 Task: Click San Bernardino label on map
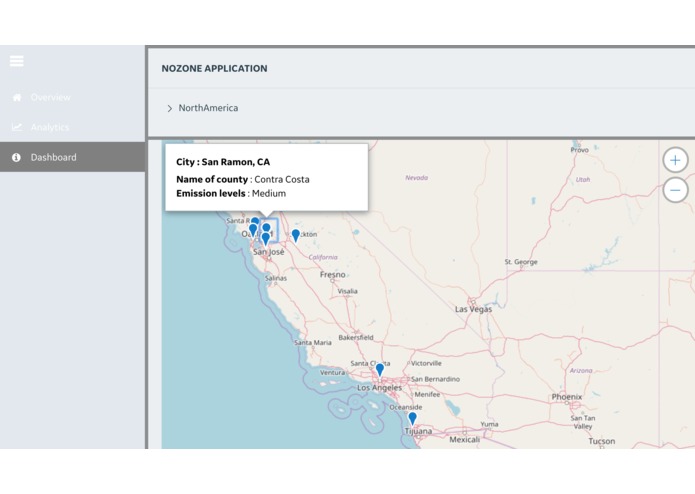[x=435, y=379]
